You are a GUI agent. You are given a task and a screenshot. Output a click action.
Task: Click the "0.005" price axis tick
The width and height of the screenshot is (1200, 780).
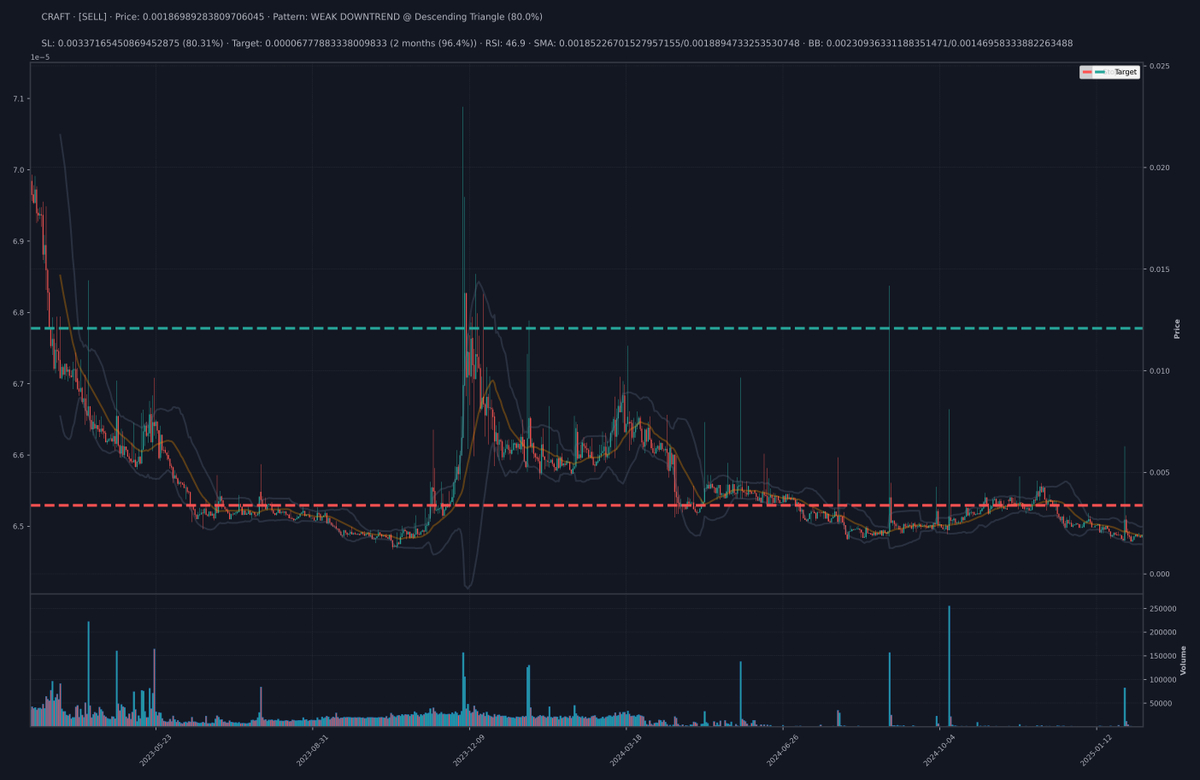1159,472
